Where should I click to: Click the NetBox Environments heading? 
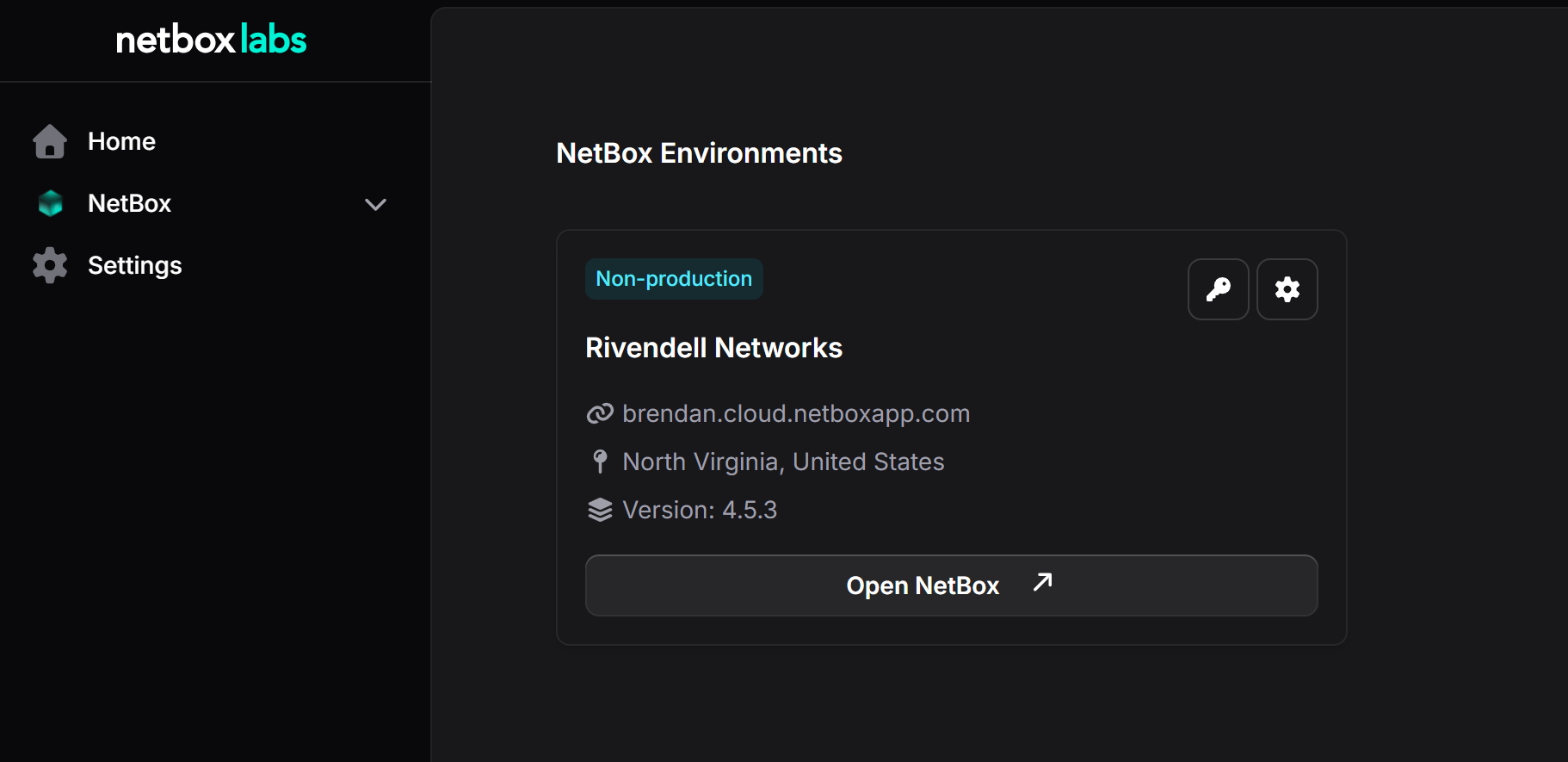(699, 153)
